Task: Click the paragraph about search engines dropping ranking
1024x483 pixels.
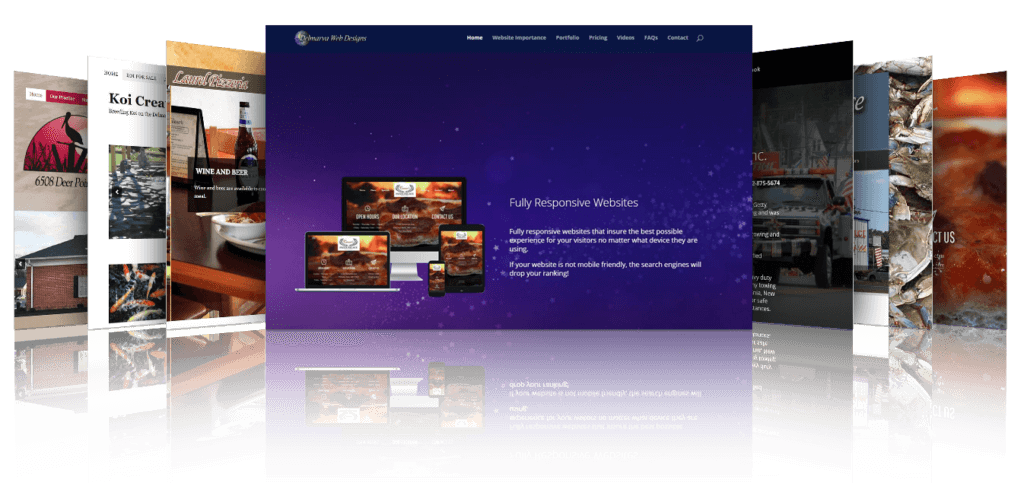Action: coord(605,269)
